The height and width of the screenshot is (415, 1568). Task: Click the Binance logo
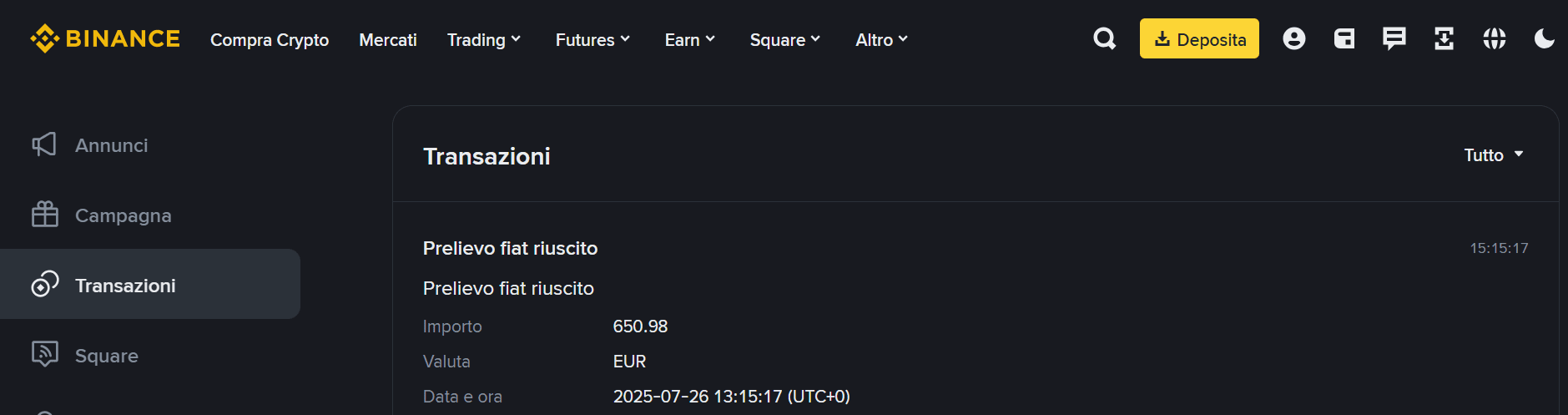105,39
